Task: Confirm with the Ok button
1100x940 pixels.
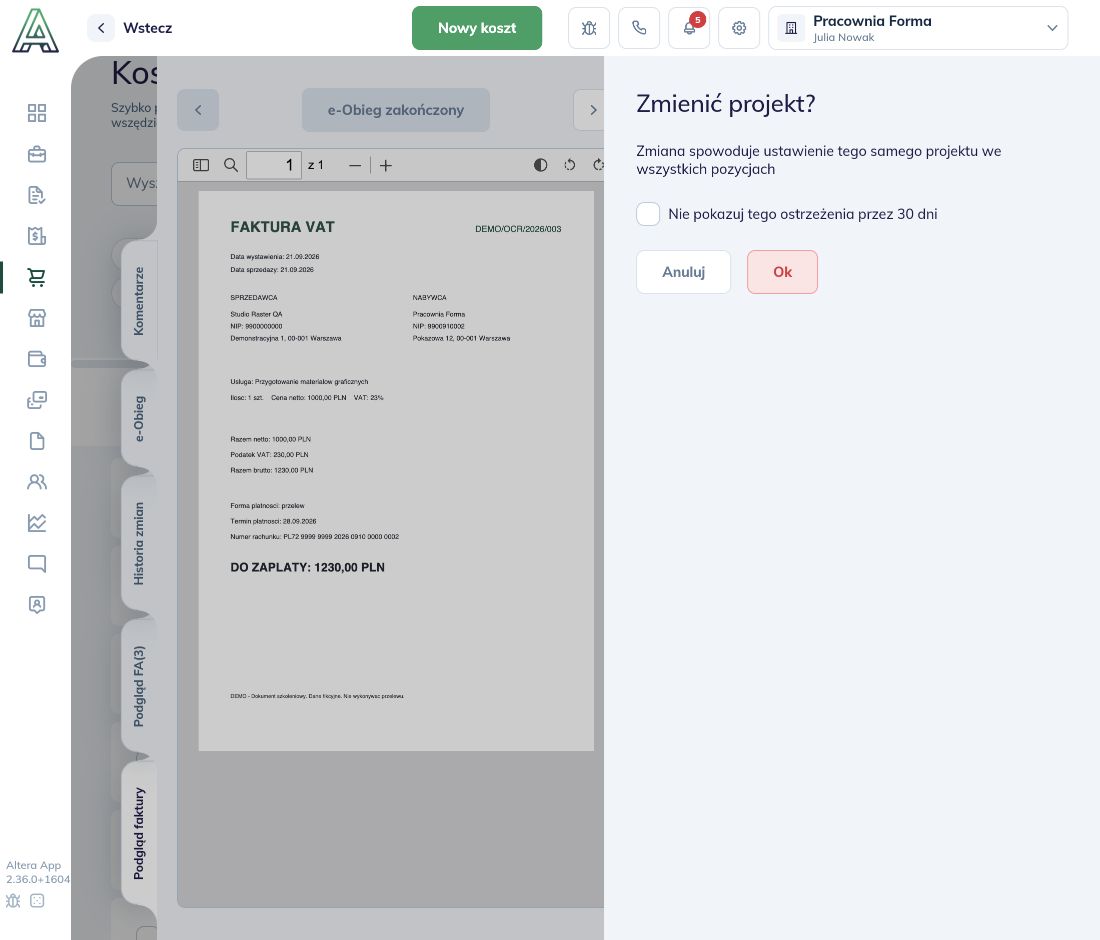Action: click(782, 272)
